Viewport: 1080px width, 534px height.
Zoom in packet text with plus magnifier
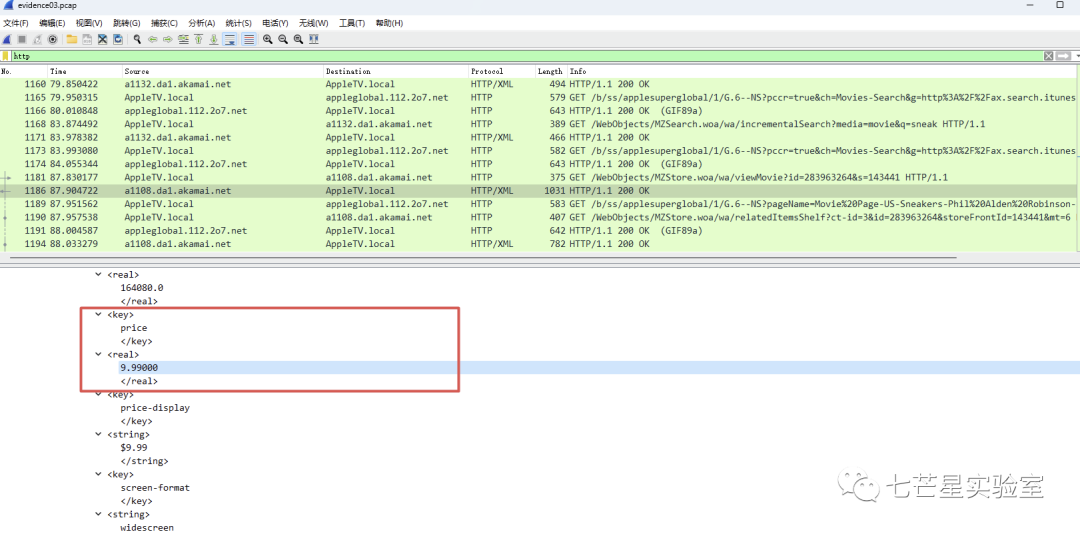267,39
